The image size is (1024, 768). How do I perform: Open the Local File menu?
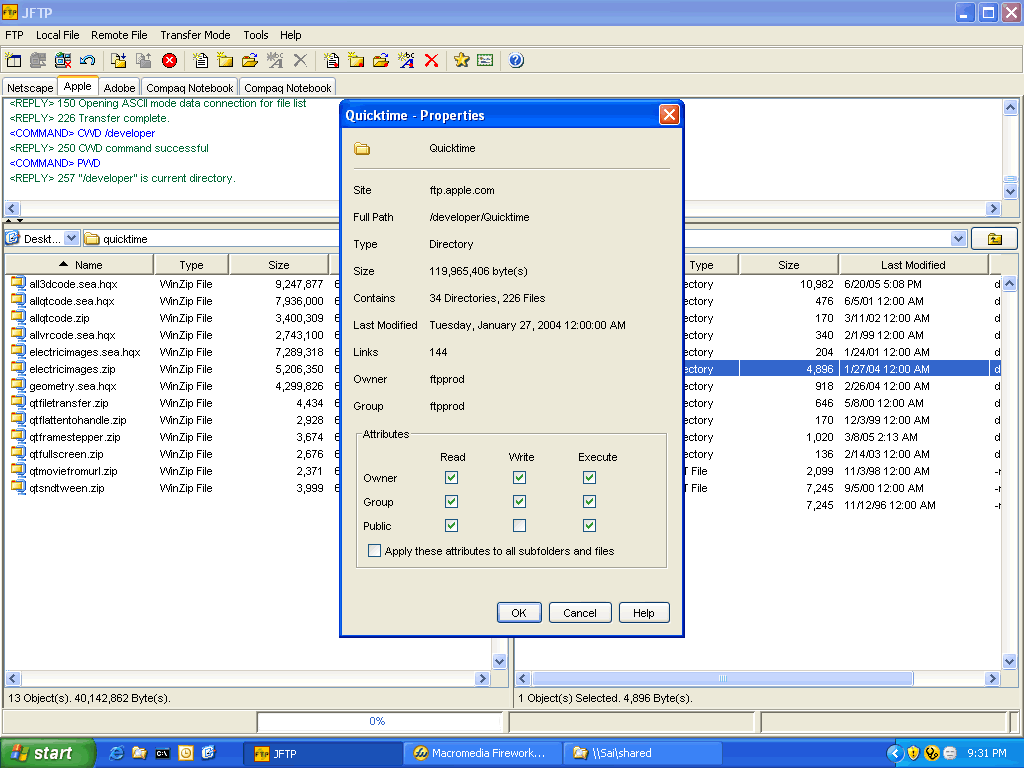[57, 35]
